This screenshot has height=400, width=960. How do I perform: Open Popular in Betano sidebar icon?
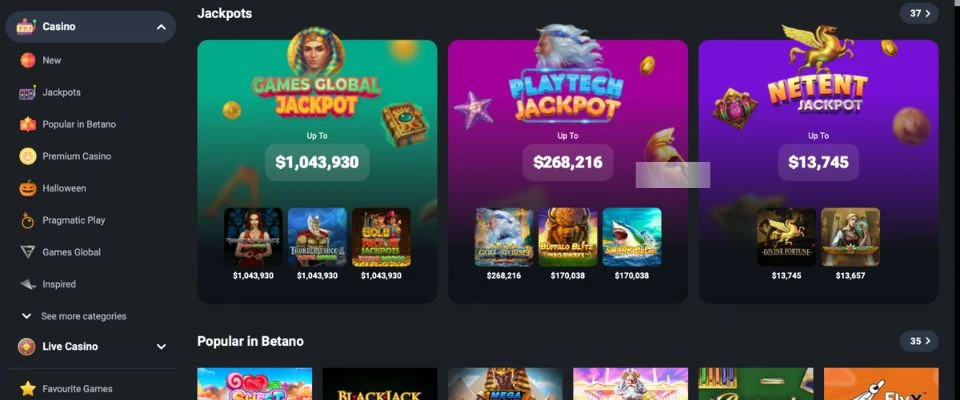(x=28, y=124)
